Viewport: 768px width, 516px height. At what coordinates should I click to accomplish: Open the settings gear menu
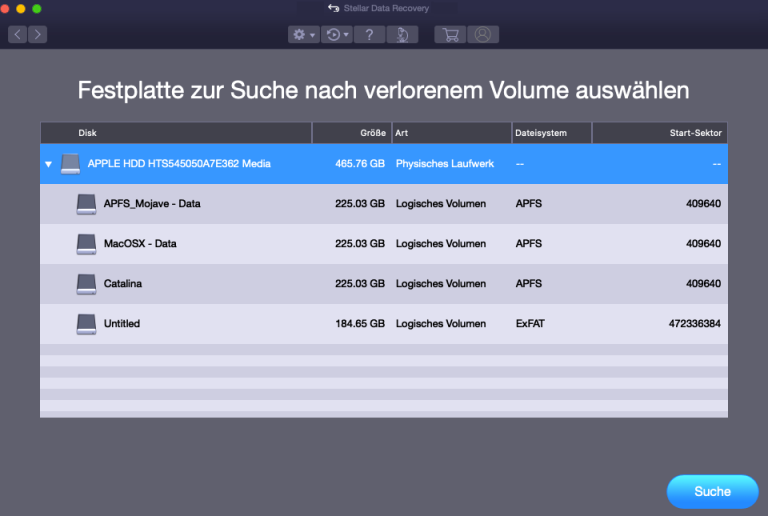coord(304,34)
